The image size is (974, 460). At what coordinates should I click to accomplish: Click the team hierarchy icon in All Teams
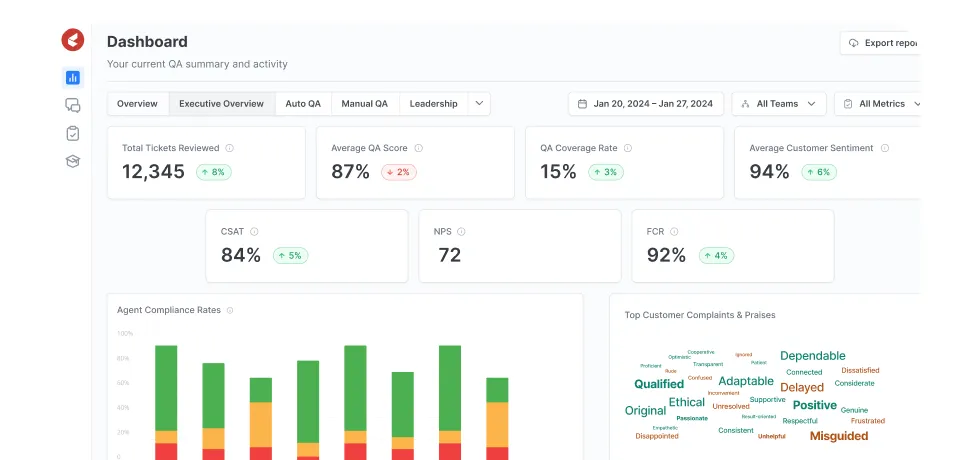click(x=745, y=104)
